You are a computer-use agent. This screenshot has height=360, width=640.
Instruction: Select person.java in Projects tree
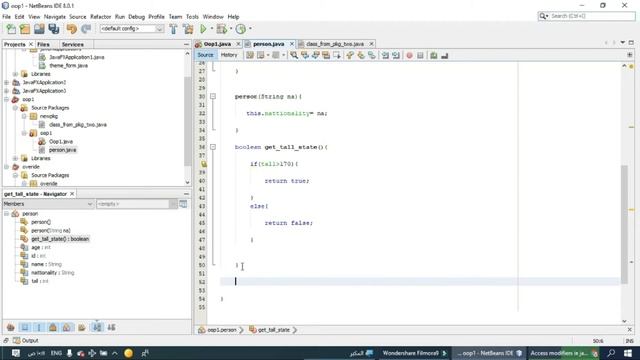point(62,150)
